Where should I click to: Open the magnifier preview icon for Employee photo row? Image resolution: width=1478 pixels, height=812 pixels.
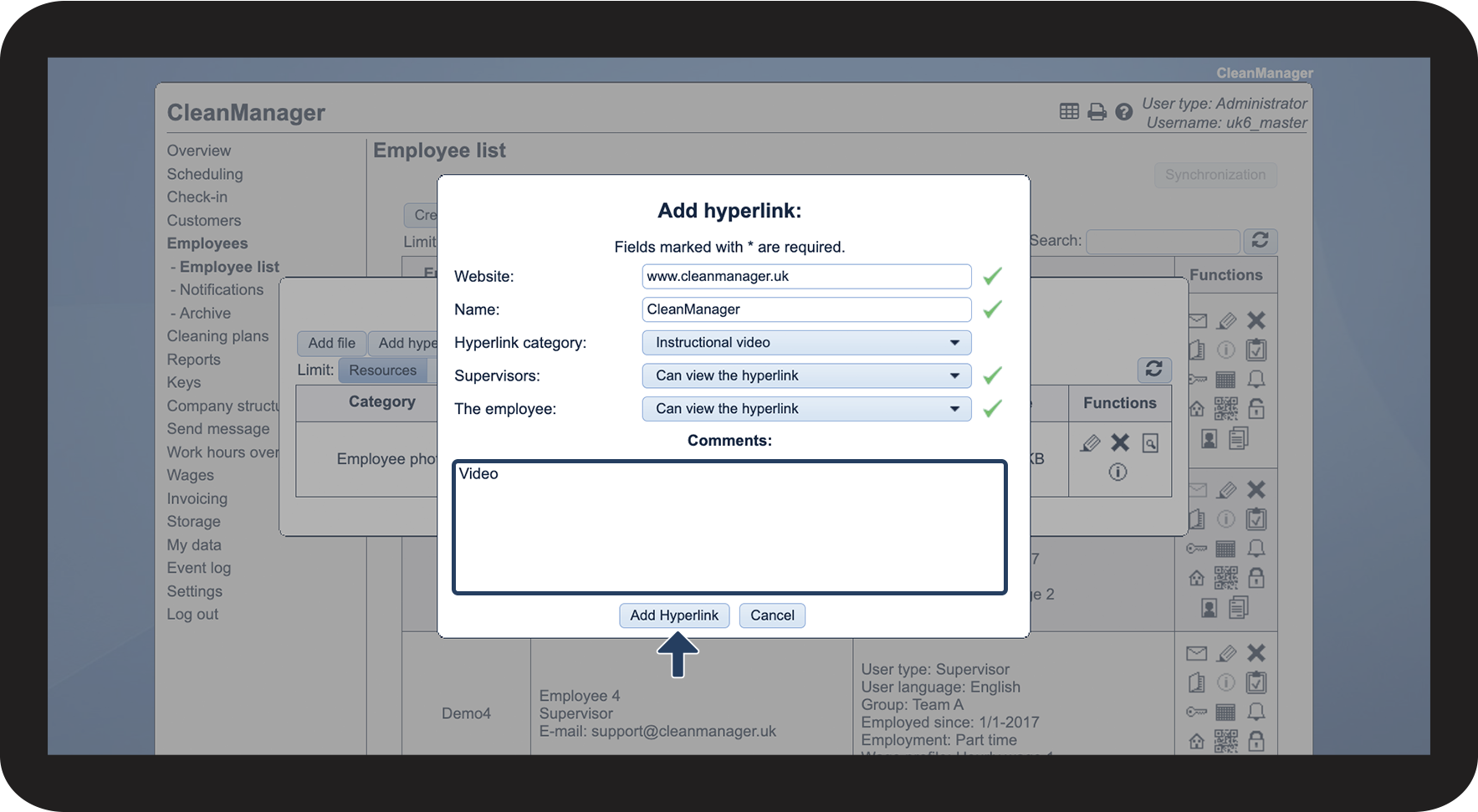(1151, 443)
